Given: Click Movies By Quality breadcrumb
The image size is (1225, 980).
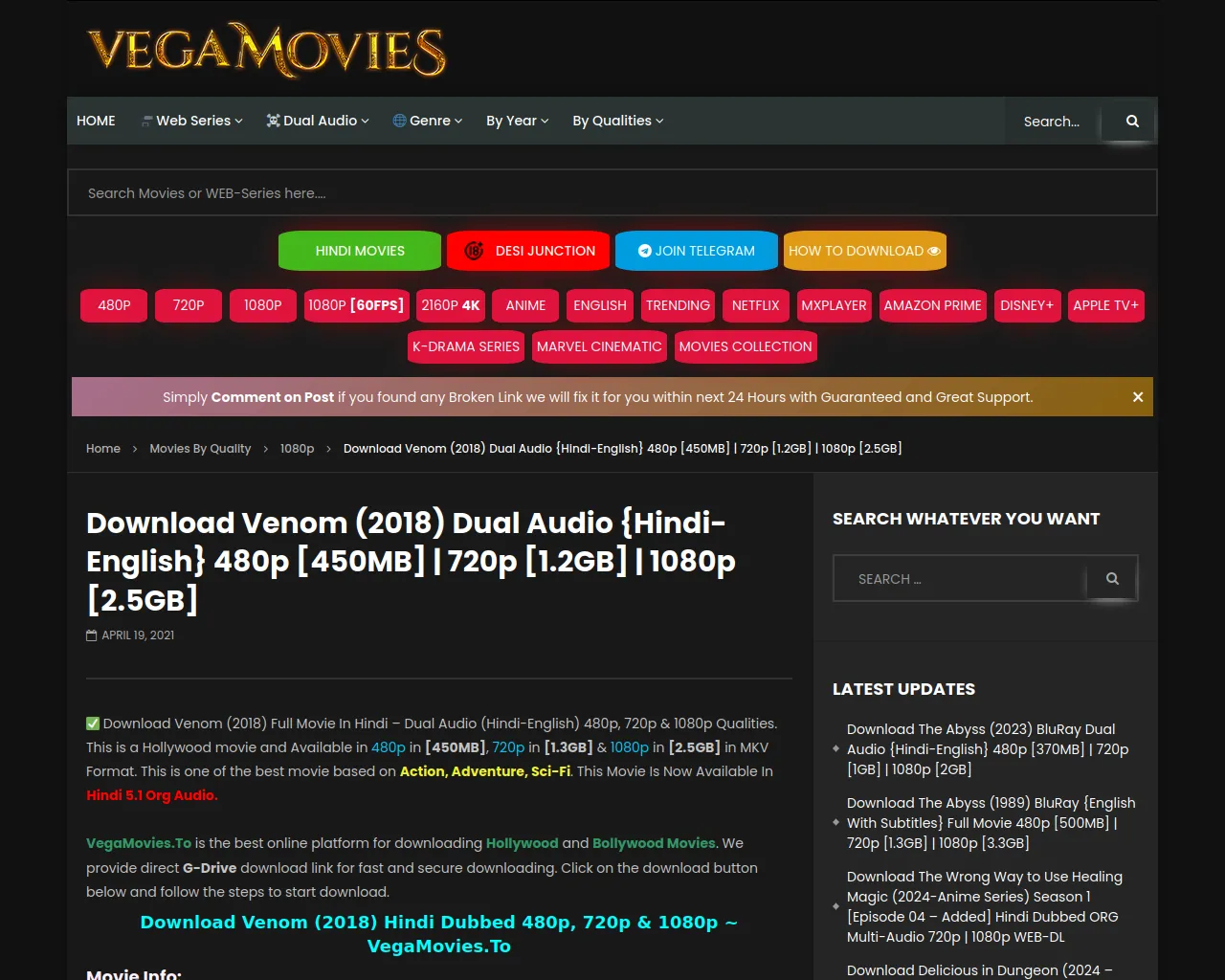Looking at the screenshot, I should (200, 448).
